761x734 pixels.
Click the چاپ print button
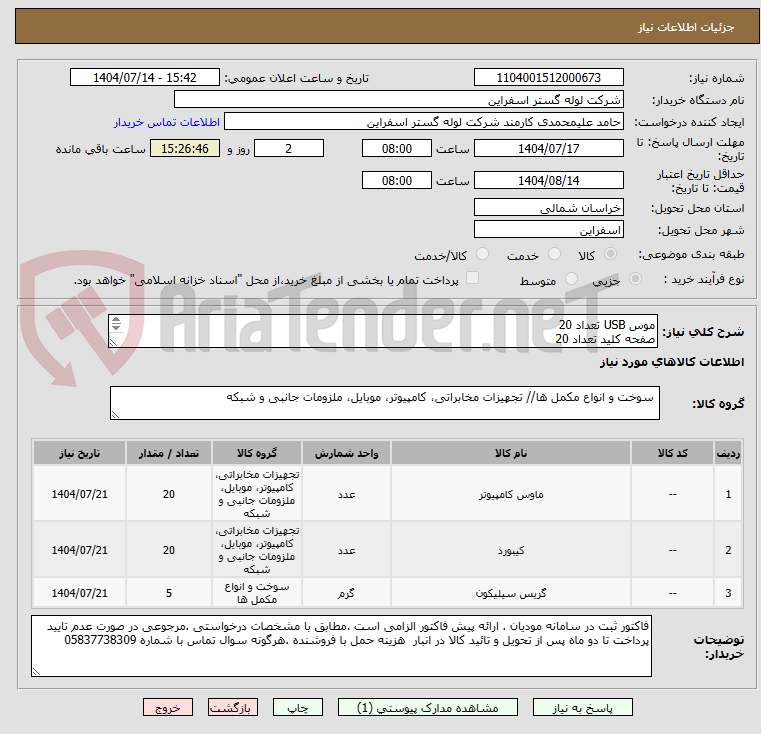pyautogui.click(x=298, y=707)
